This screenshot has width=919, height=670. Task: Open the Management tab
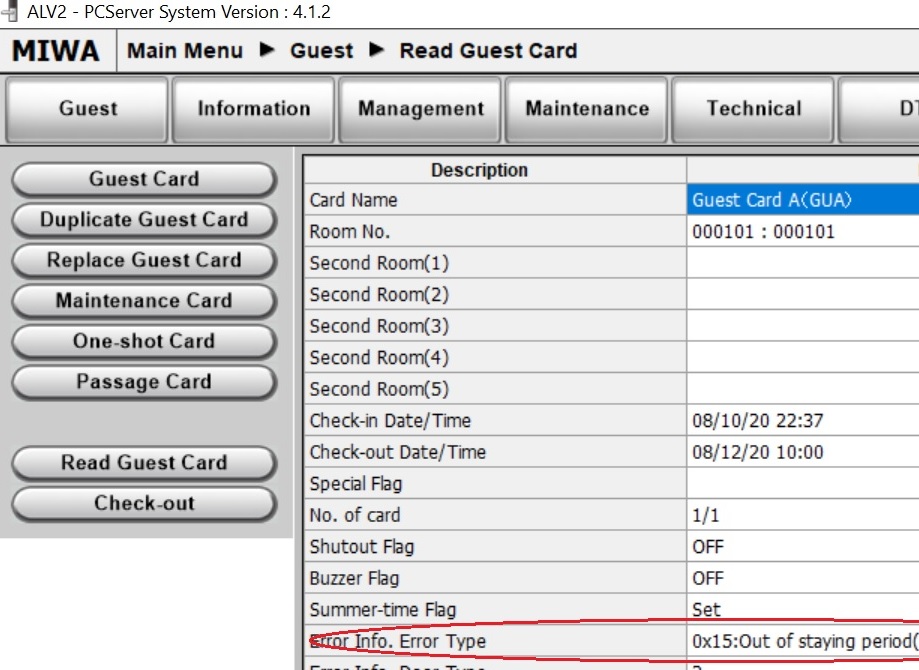point(421,110)
